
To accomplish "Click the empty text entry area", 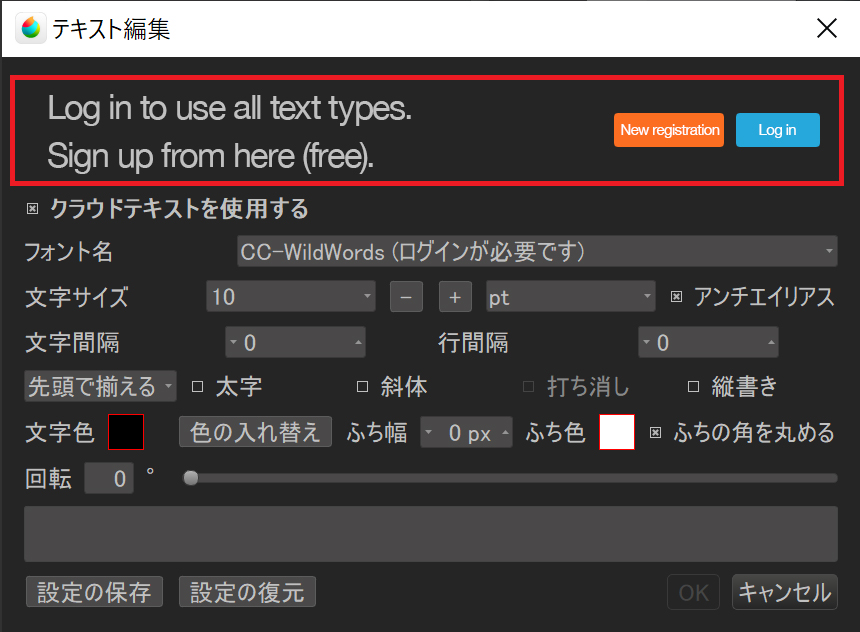I will tap(430, 533).
